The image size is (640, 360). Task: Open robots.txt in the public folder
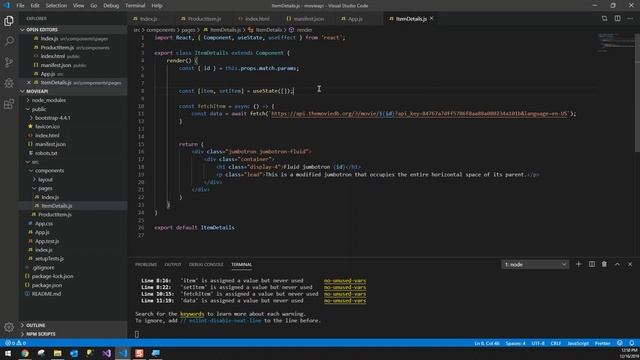point(46,153)
